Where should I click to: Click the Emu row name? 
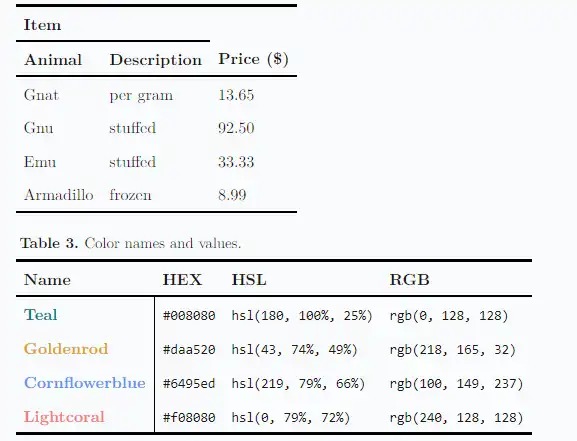tap(40, 162)
